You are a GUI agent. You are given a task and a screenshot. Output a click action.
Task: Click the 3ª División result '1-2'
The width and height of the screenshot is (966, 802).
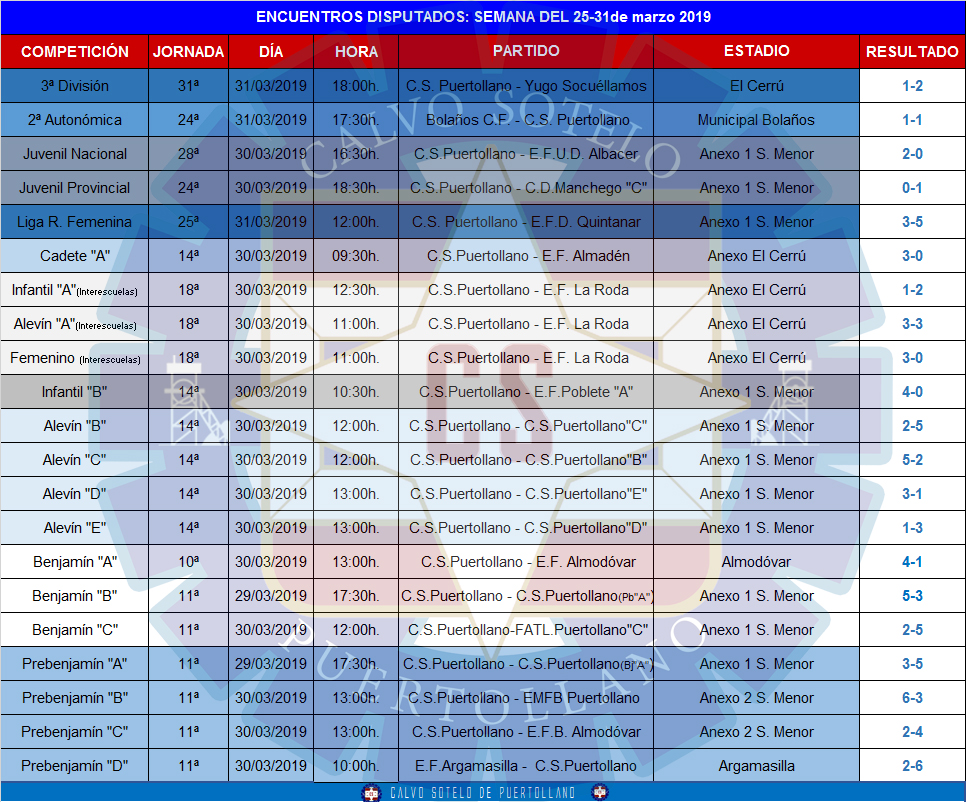tap(912, 86)
